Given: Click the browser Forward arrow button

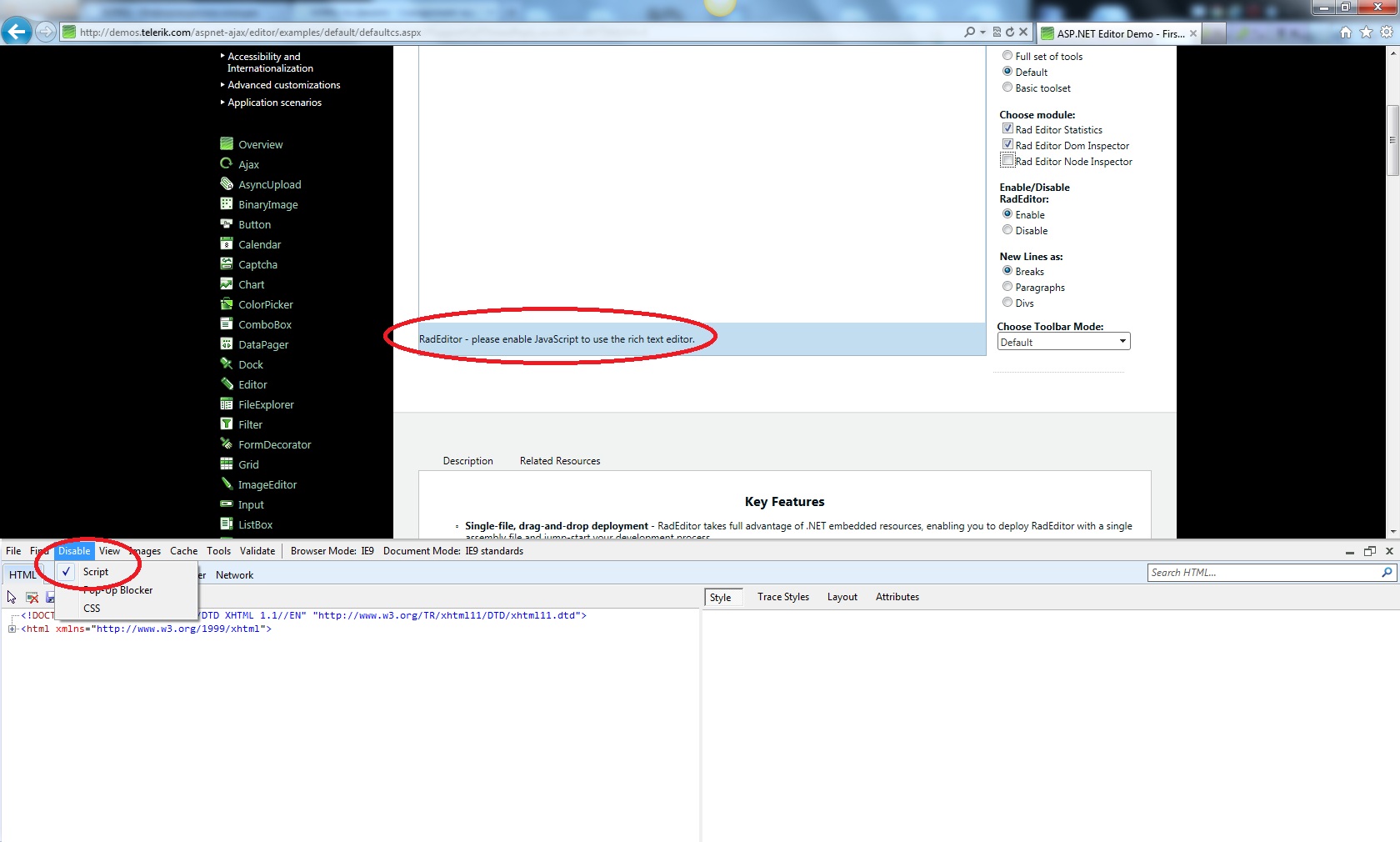Looking at the screenshot, I should [x=46, y=32].
